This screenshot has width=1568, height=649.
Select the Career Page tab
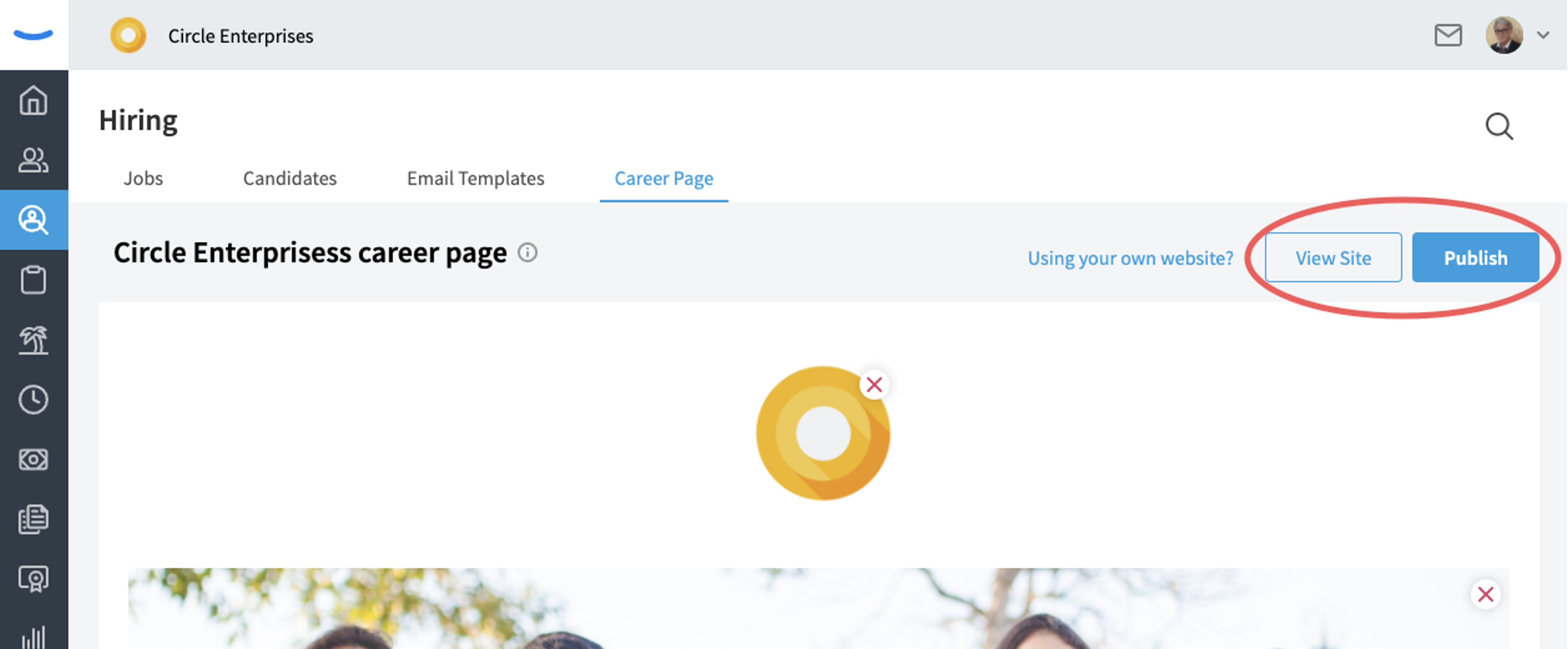pyautogui.click(x=664, y=178)
